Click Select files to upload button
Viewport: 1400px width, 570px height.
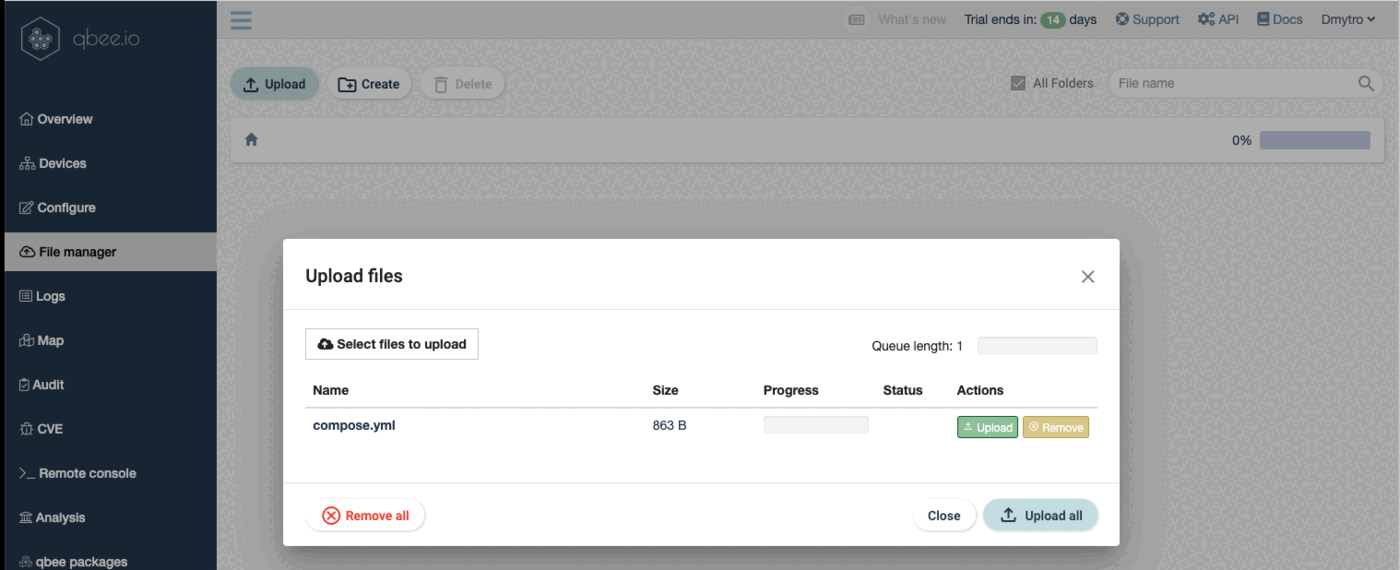tap(392, 344)
